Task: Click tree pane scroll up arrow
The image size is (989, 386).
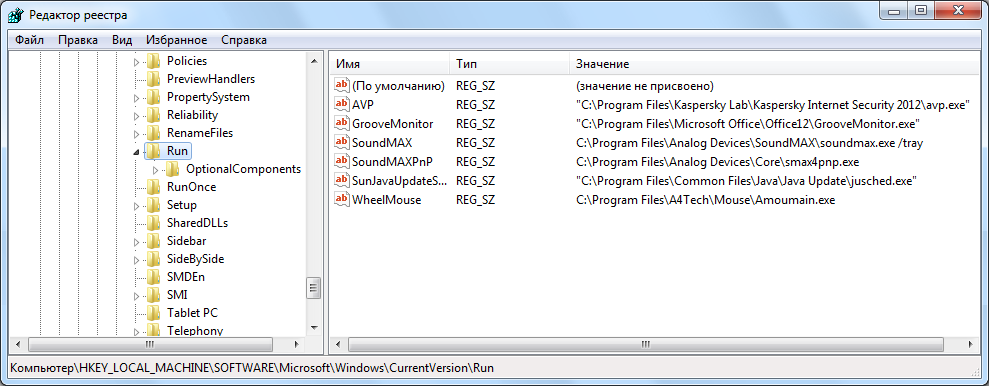Action: [313, 61]
